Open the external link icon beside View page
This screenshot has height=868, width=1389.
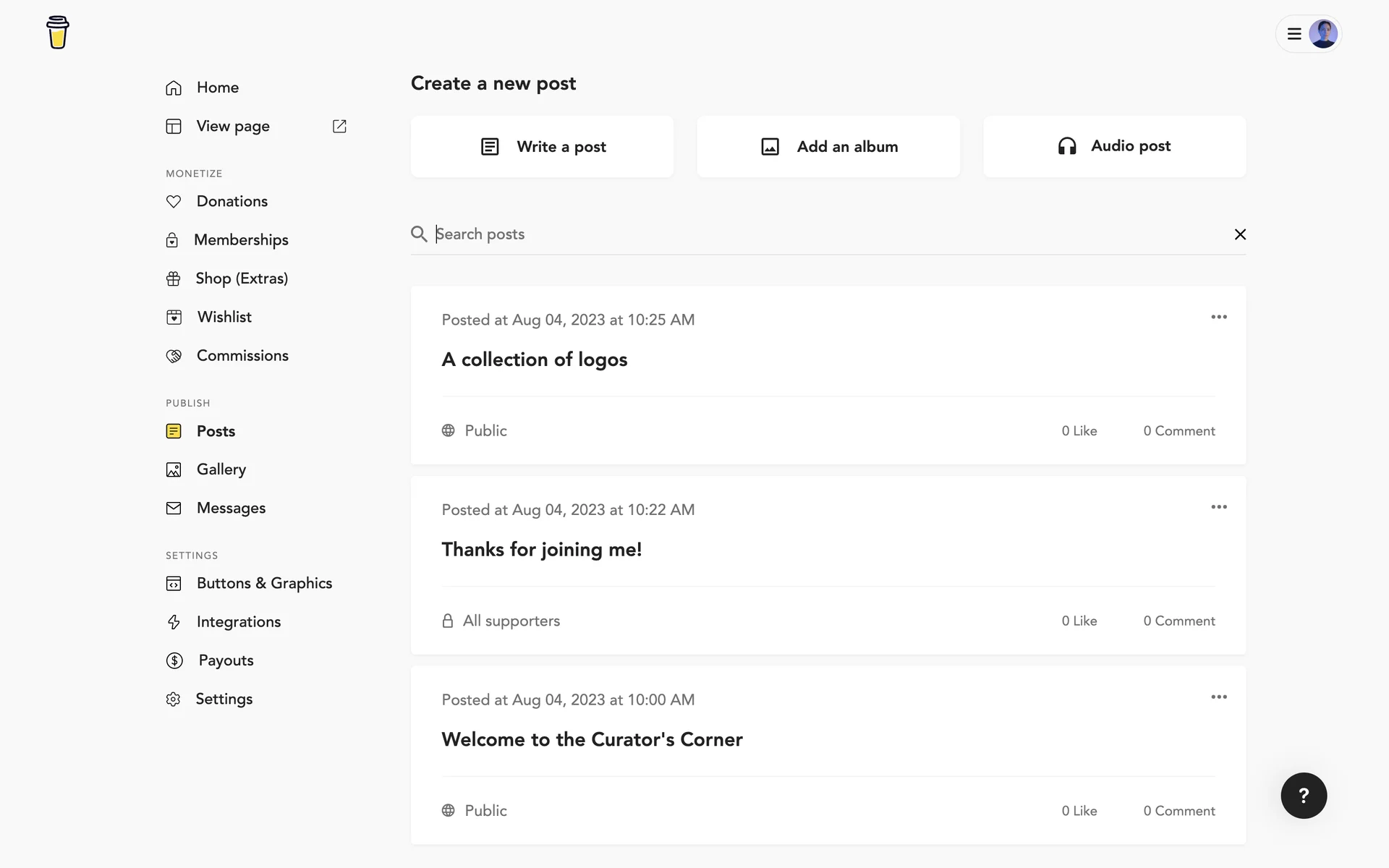click(x=339, y=127)
